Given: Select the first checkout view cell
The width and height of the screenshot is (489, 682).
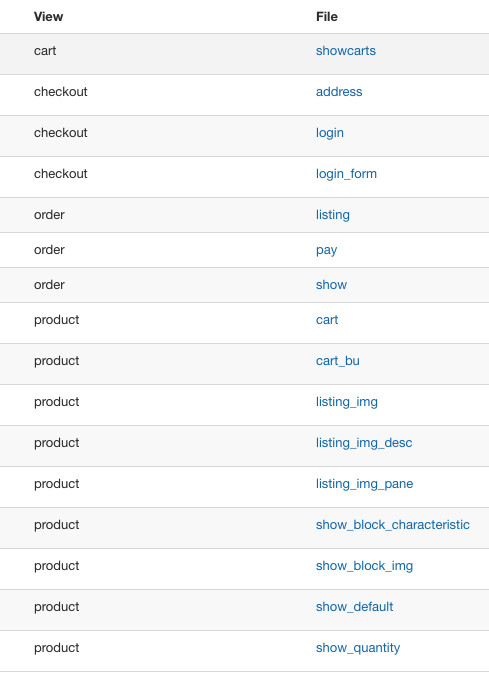Looking at the screenshot, I should click(60, 92).
